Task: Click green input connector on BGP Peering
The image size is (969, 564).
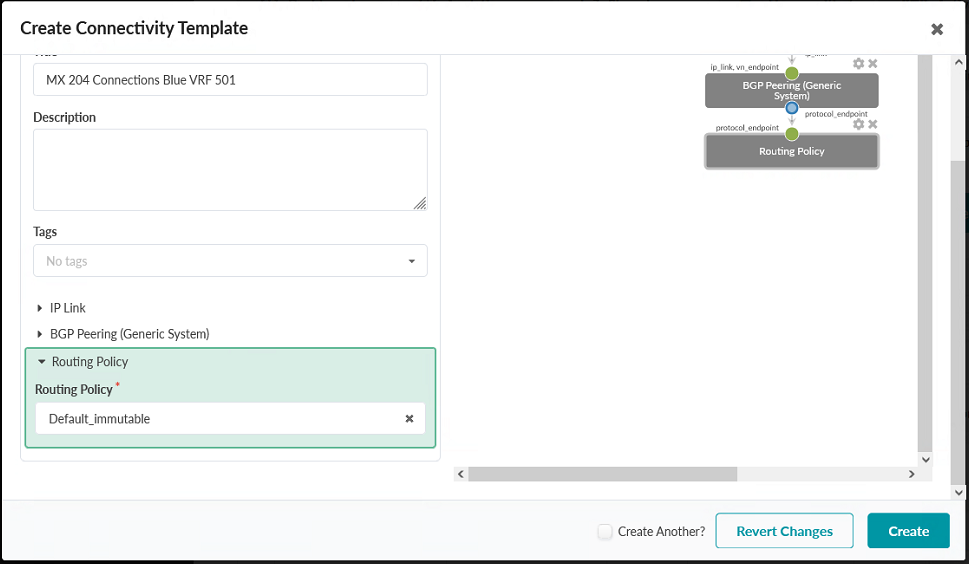Action: point(792,73)
